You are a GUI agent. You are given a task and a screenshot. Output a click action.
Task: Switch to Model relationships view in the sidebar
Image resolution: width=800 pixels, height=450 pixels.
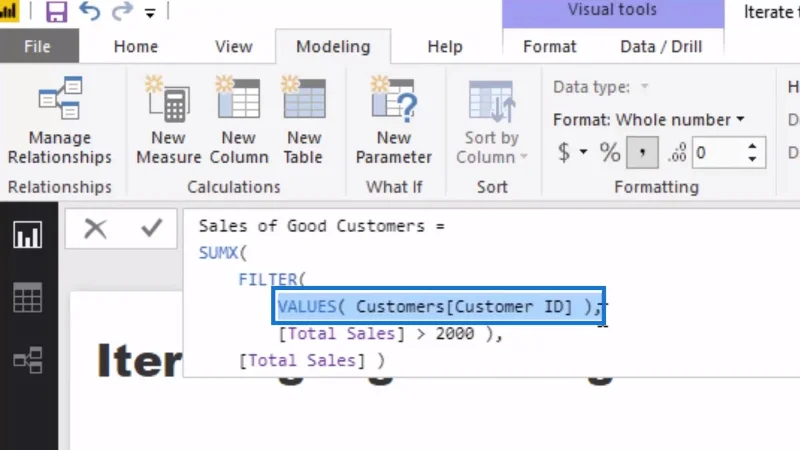coord(28,360)
